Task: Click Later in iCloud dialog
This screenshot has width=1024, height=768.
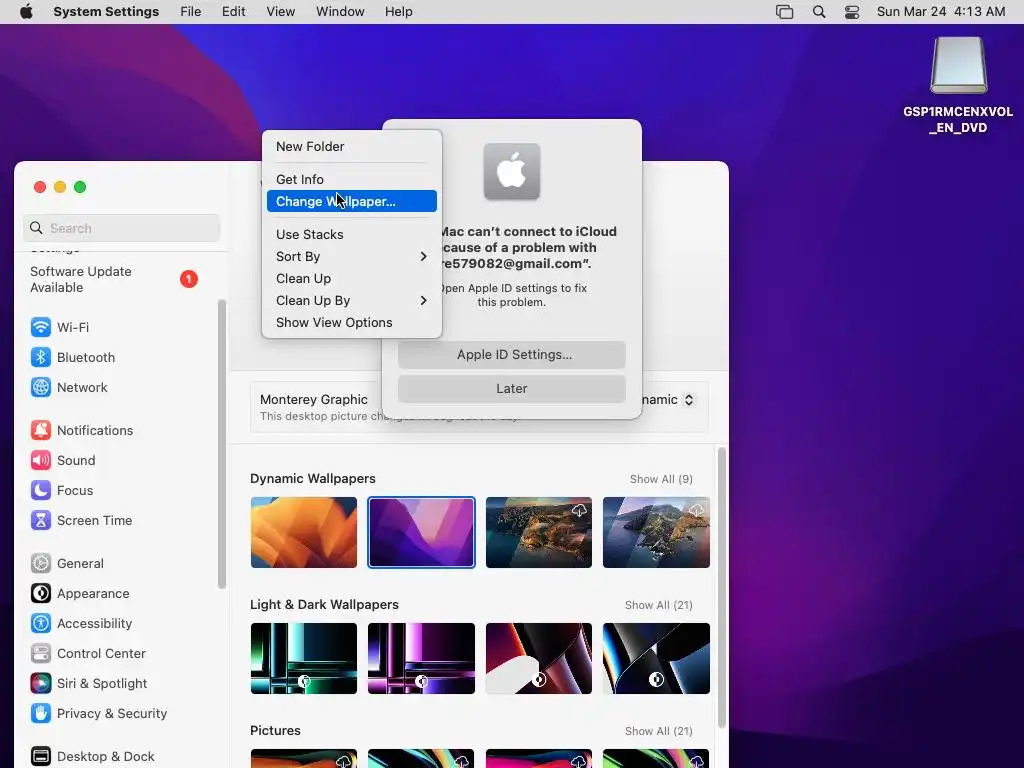Action: click(x=511, y=389)
